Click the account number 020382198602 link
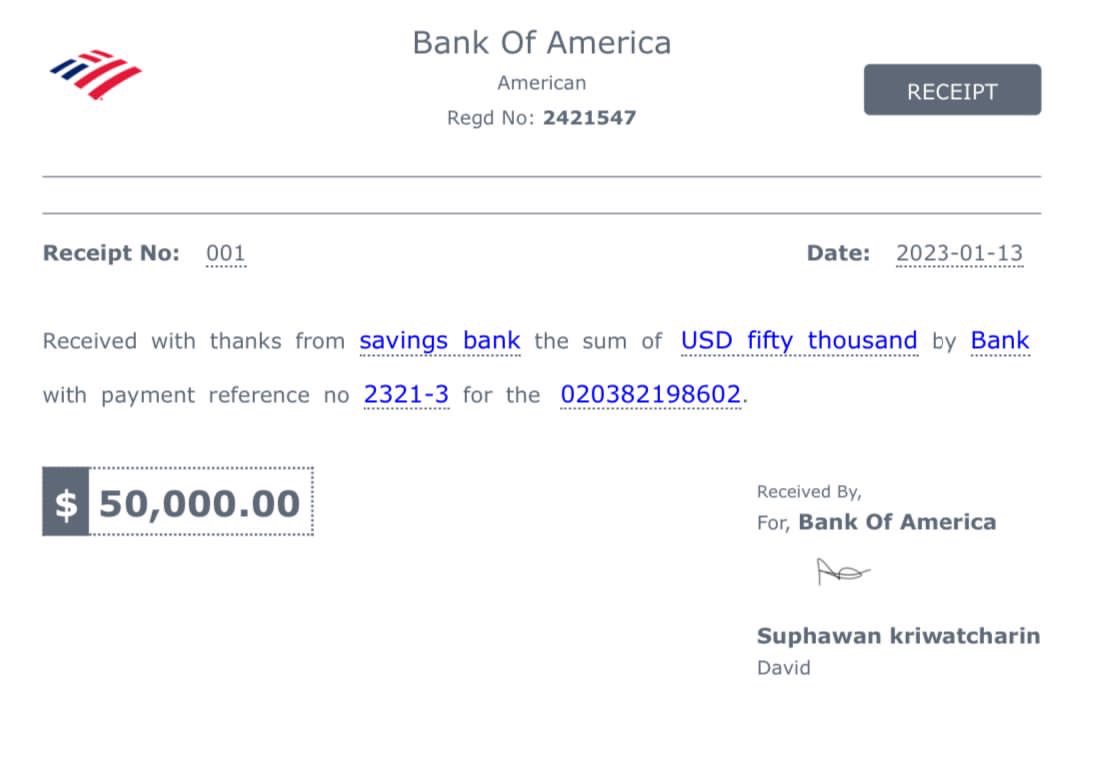The height and width of the screenshot is (784, 1103). (651, 395)
